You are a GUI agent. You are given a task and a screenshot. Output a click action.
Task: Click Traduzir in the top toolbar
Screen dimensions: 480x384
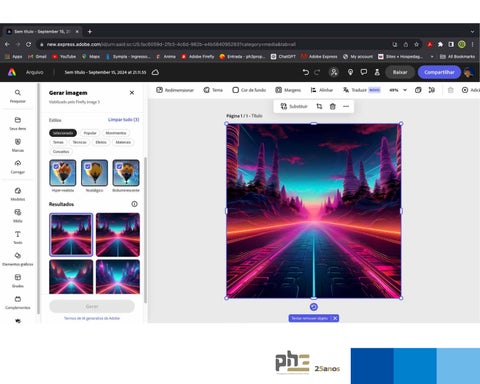tap(361, 90)
